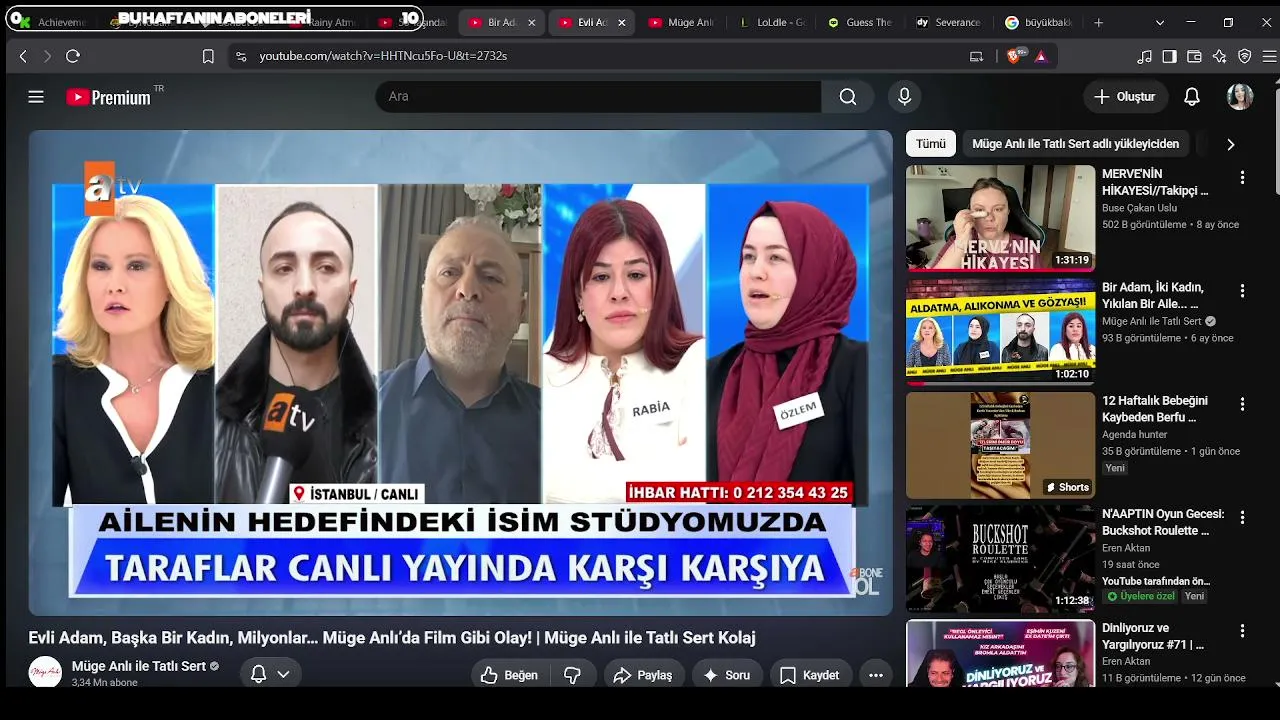
Task: Click the "3,34 Mn abone" subscriber count
Action: (106, 683)
